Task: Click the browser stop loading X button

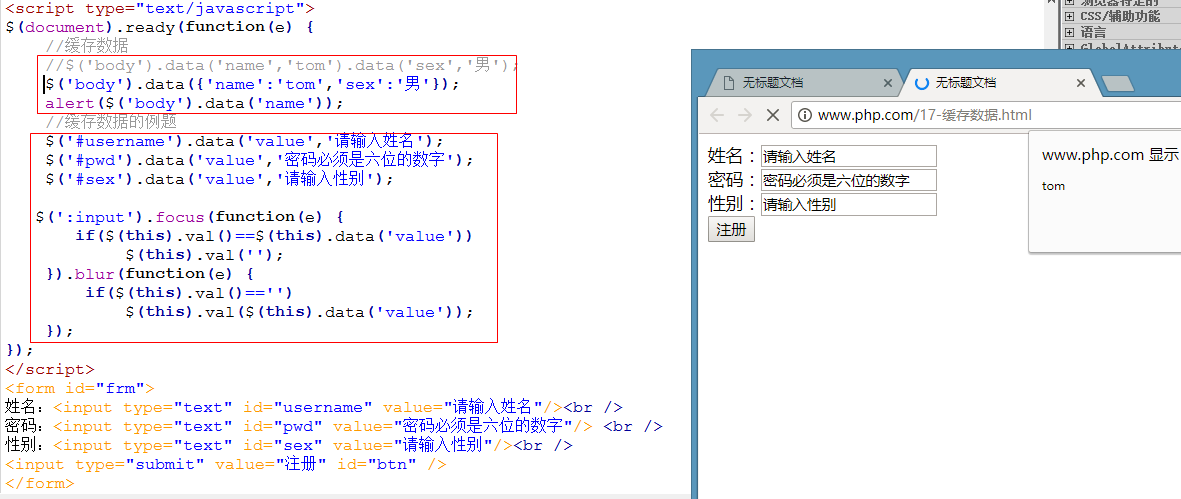Action: pyautogui.click(x=772, y=115)
